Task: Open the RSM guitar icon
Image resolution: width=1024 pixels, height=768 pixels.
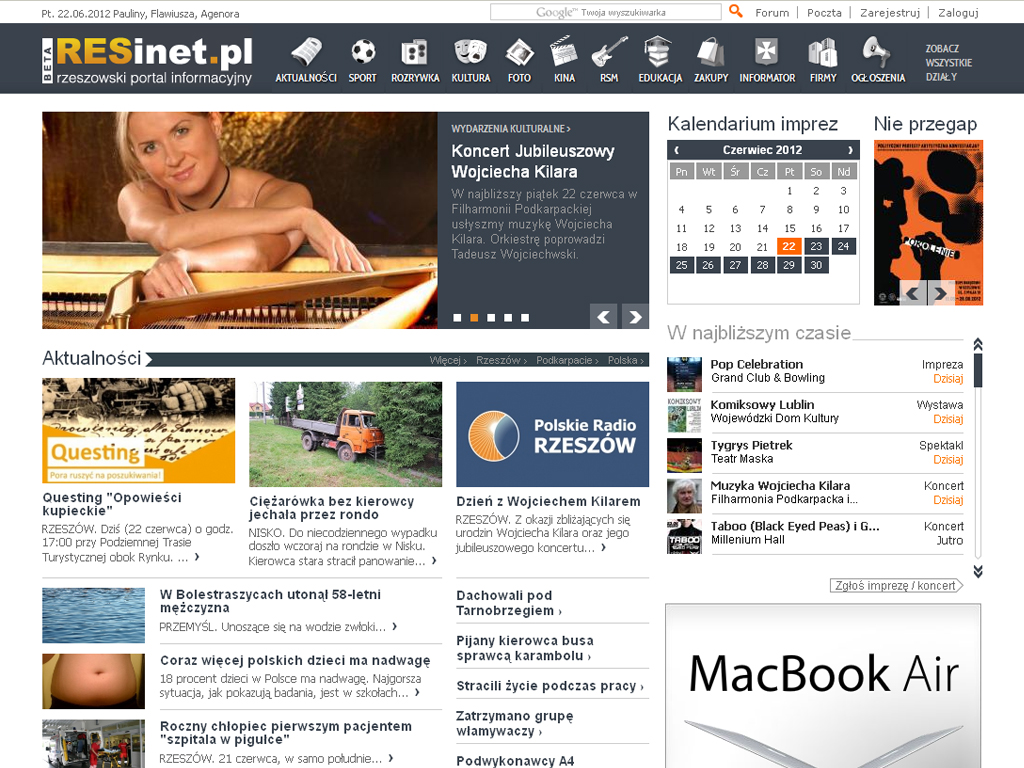Action: click(x=609, y=52)
